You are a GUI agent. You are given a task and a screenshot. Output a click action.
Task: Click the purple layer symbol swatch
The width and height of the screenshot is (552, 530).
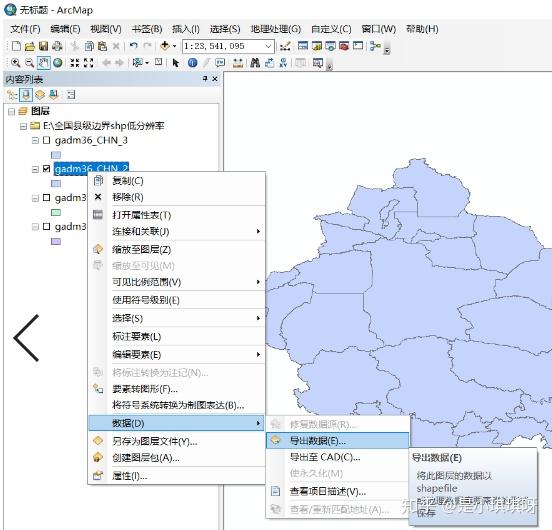click(x=56, y=241)
